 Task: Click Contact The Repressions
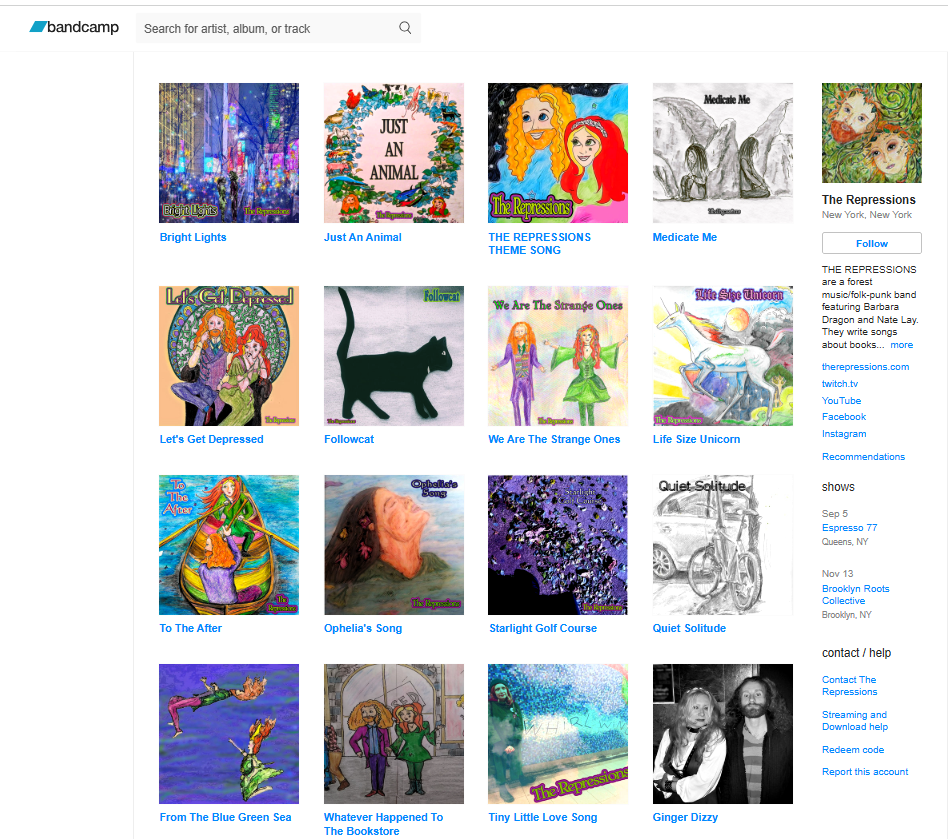849,685
